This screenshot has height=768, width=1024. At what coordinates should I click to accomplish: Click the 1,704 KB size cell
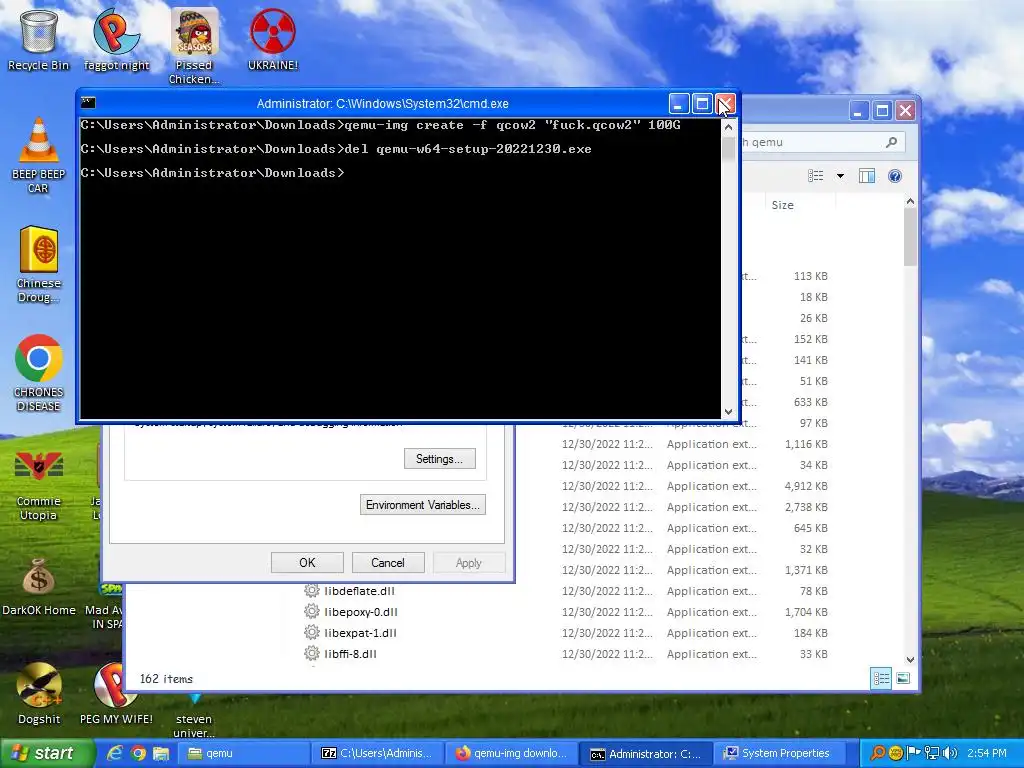[806, 612]
